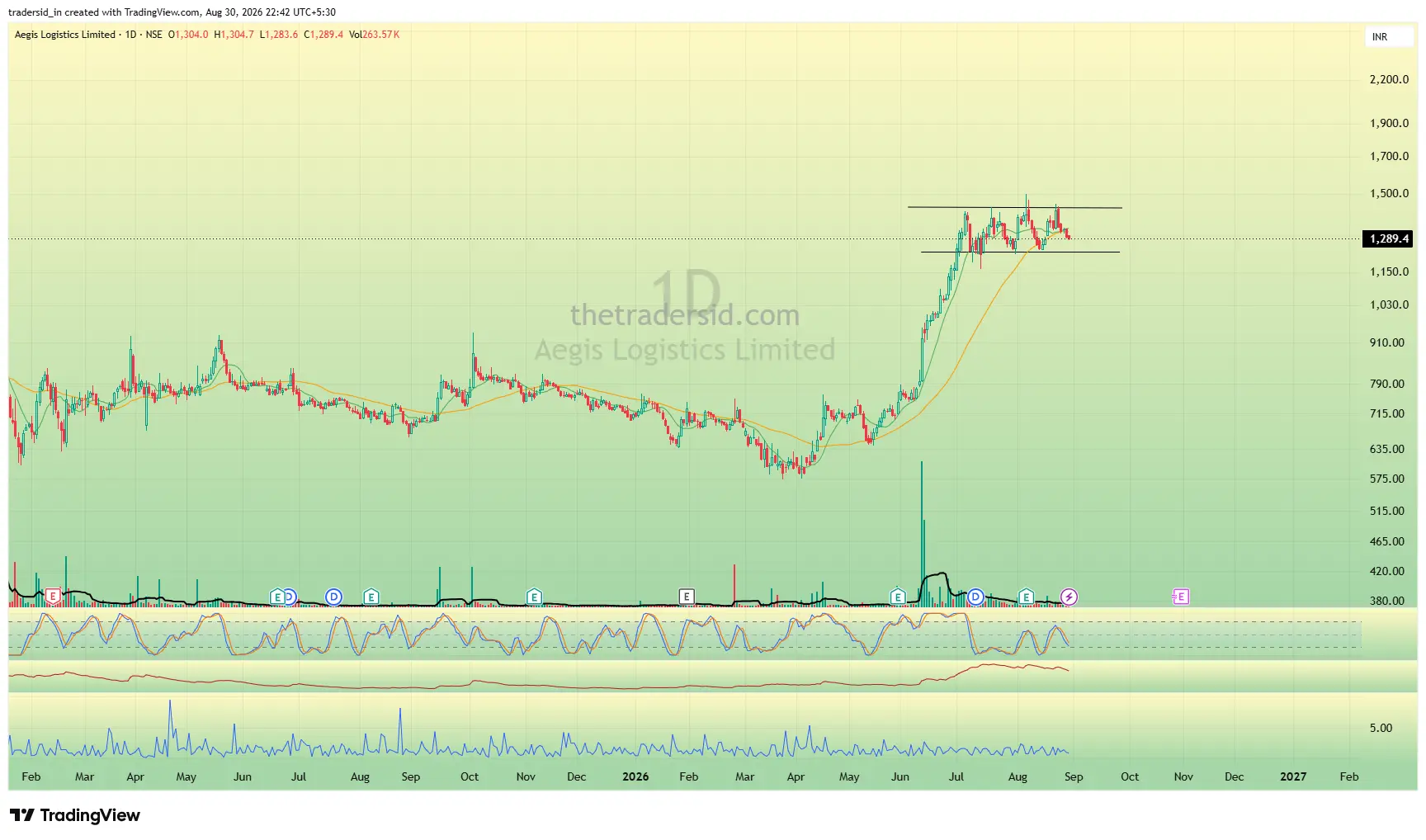The image size is (1426, 840).
Task: Click the 1D interval in the legend
Action: (x=130, y=35)
